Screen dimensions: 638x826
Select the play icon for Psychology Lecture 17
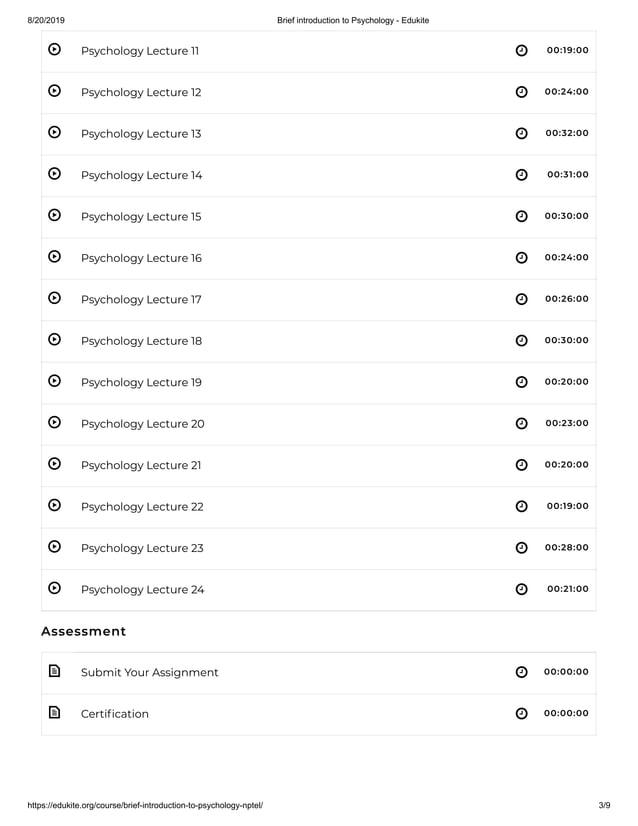(54, 298)
